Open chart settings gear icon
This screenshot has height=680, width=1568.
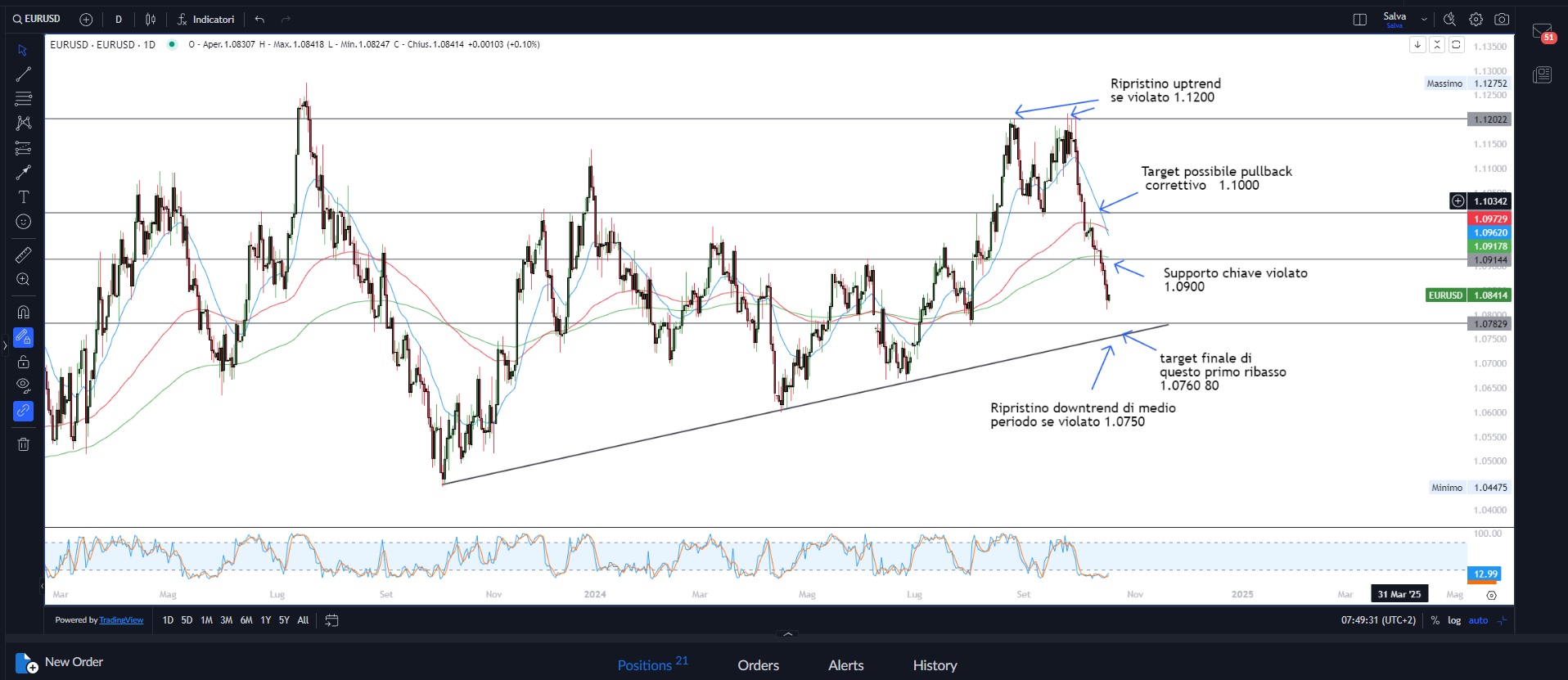[1476, 20]
